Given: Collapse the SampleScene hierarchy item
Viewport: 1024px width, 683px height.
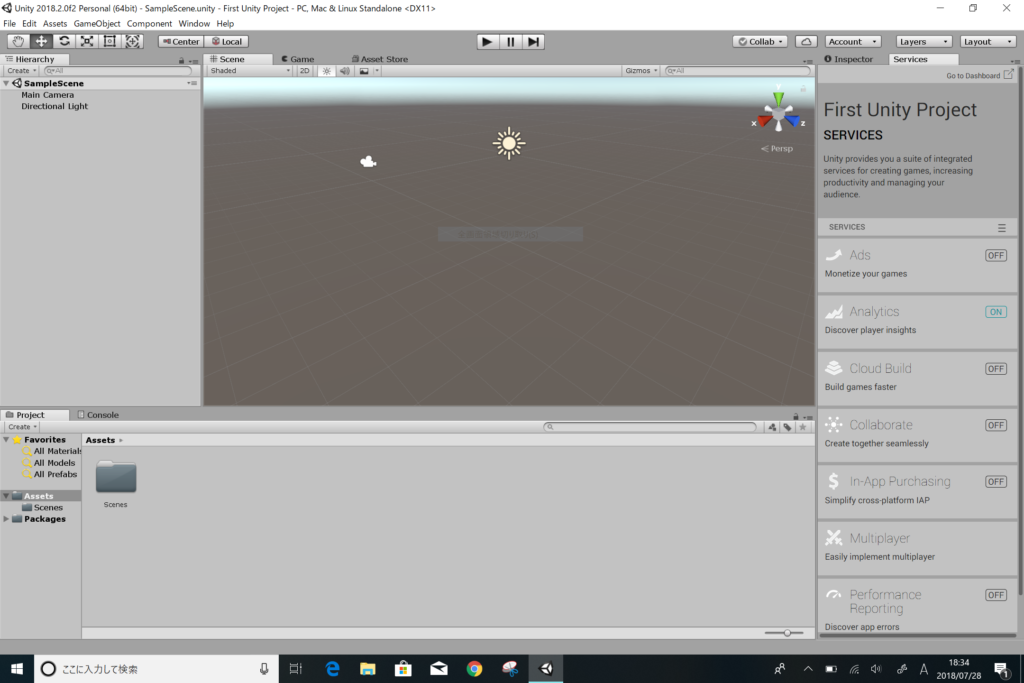Looking at the screenshot, I should [7, 83].
